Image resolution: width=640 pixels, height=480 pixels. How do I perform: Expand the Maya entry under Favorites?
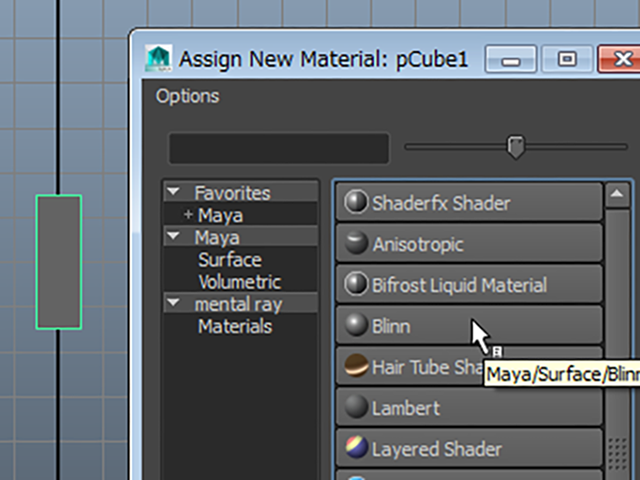(x=188, y=214)
